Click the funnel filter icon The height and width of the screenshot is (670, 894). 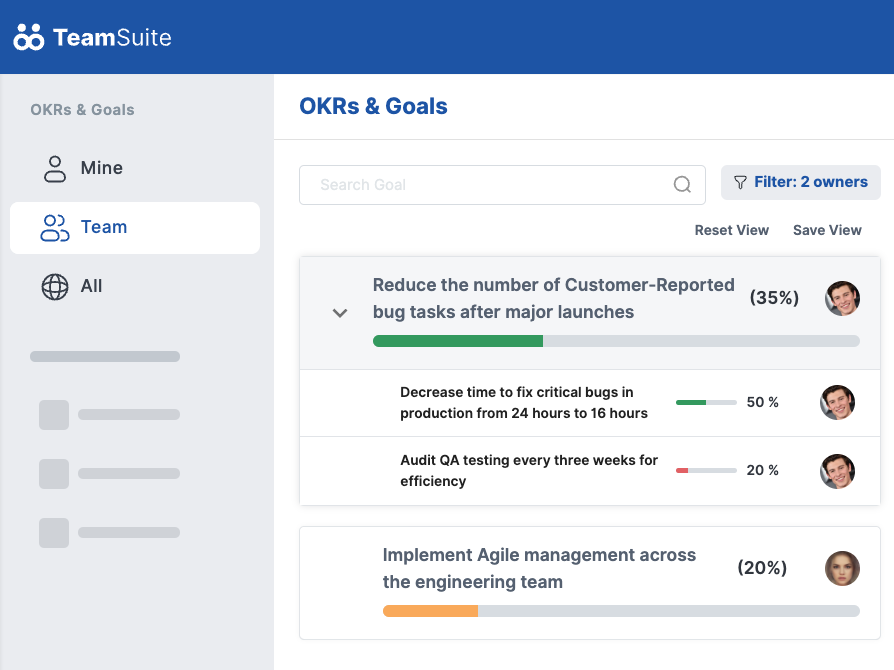740,182
